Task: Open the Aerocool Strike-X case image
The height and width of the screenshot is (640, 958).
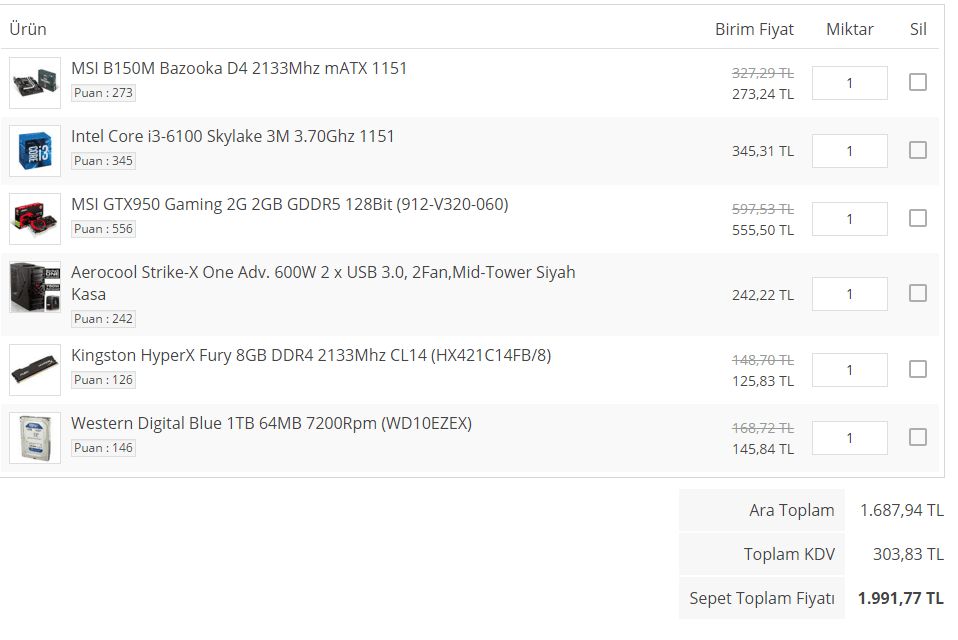Action: click(35, 287)
